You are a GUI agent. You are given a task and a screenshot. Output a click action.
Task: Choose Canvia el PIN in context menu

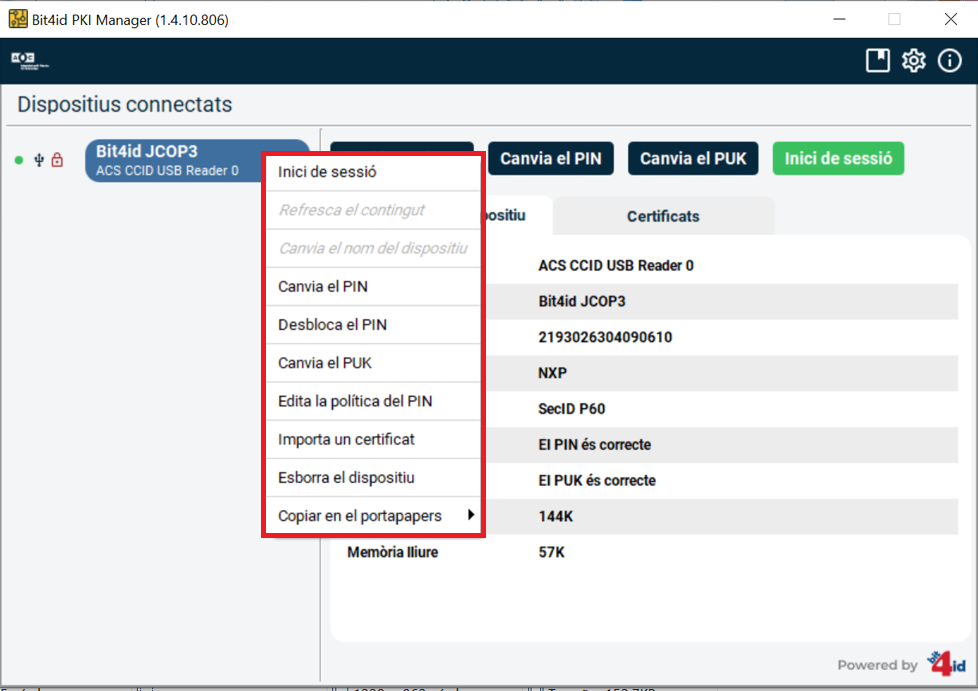click(373, 287)
